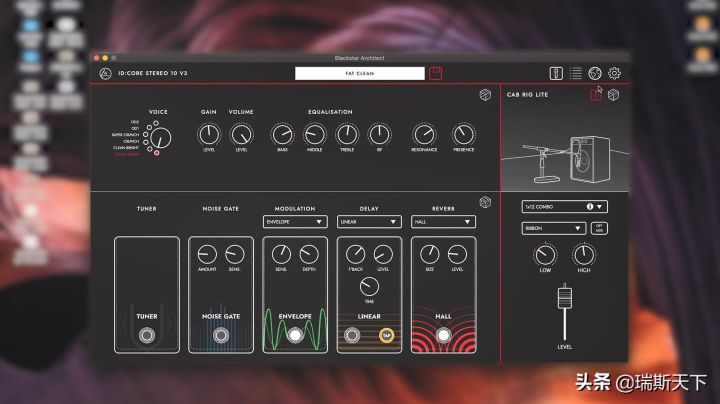Viewport: 720px width, 404px height.
Task: Open the patch list icon
Action: [575, 73]
